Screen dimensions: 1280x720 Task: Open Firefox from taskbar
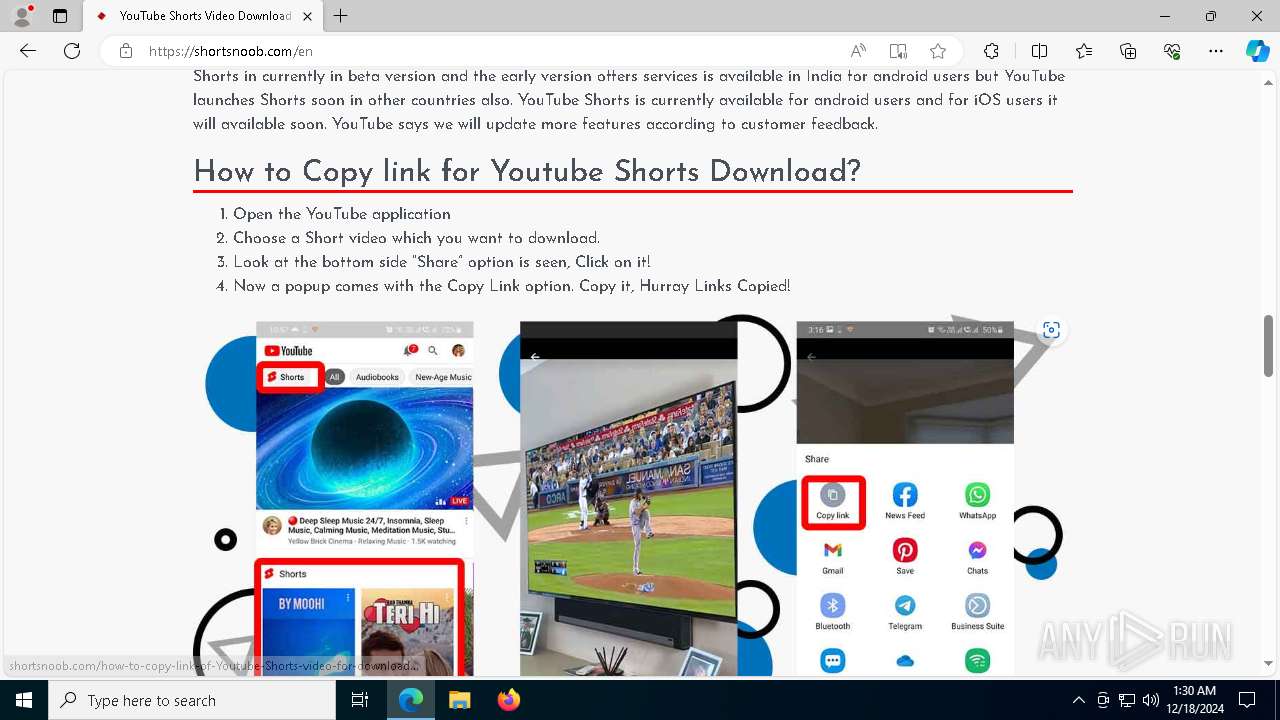[508, 700]
